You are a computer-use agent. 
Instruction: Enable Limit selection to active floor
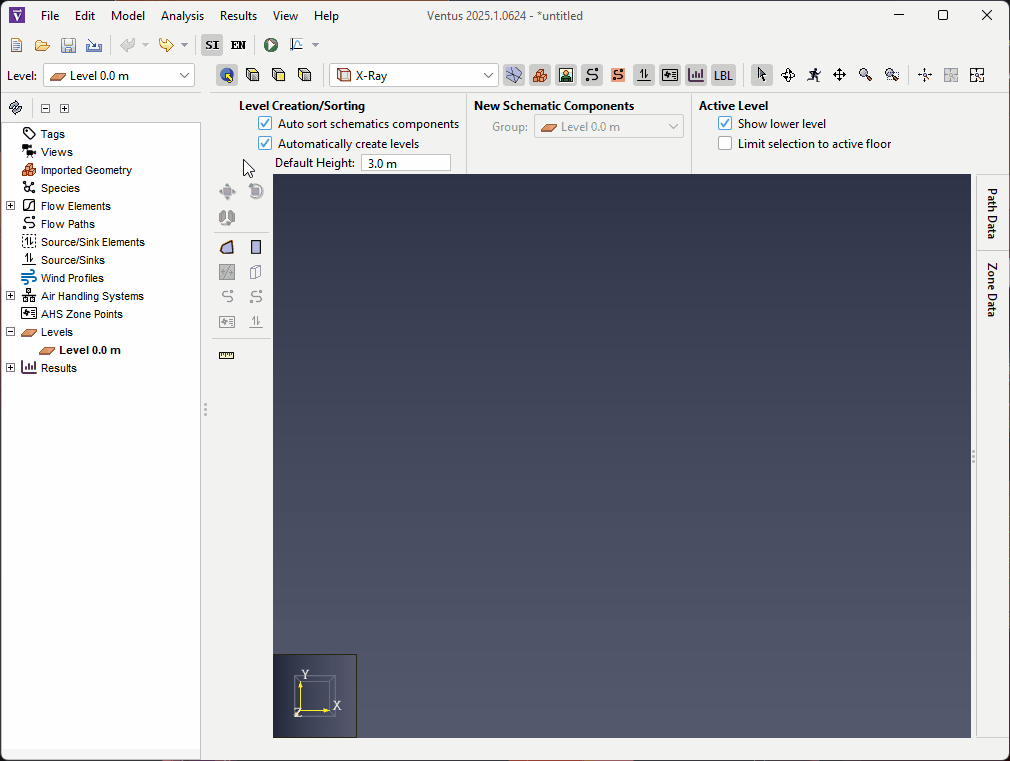click(725, 143)
